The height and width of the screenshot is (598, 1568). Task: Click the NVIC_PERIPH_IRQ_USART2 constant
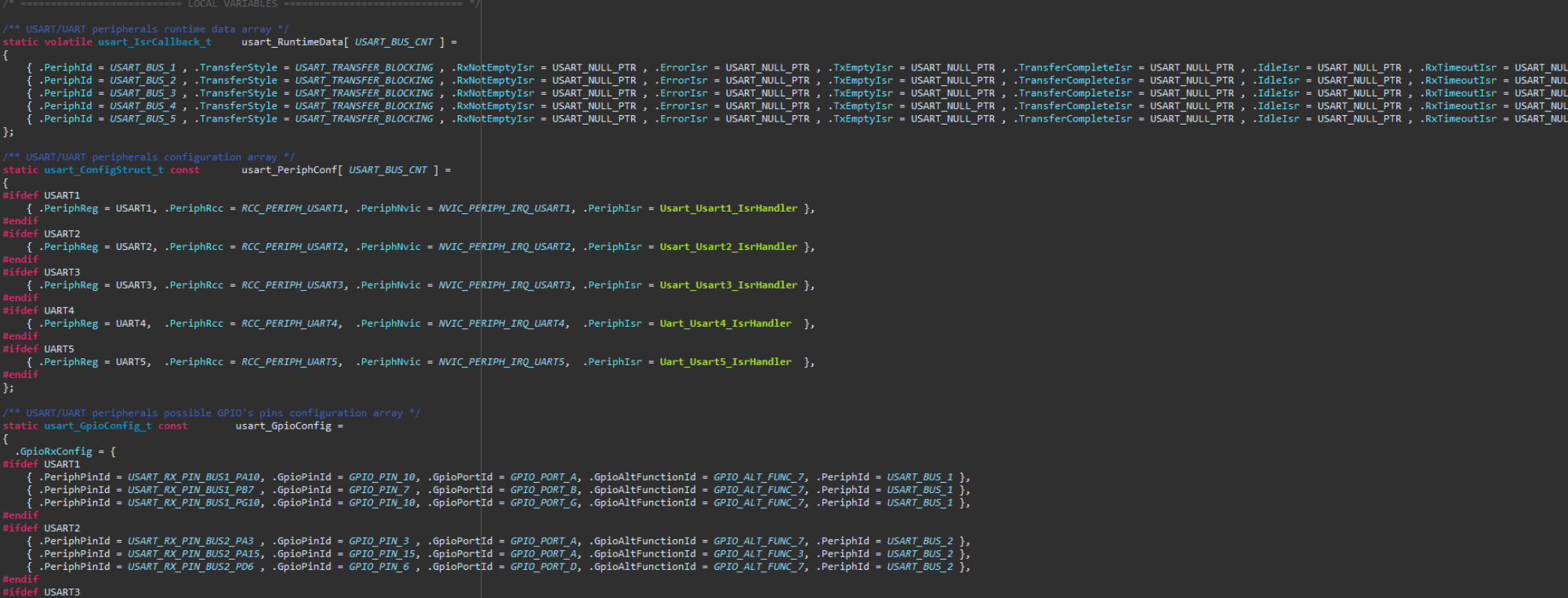tap(504, 247)
